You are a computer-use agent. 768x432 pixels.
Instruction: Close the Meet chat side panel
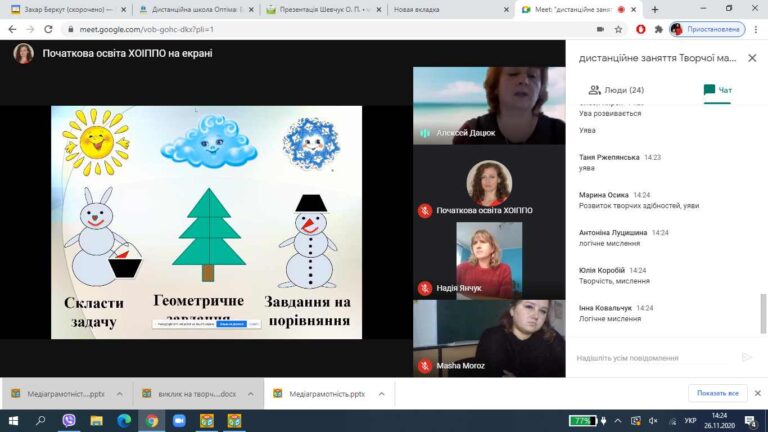coord(752,58)
